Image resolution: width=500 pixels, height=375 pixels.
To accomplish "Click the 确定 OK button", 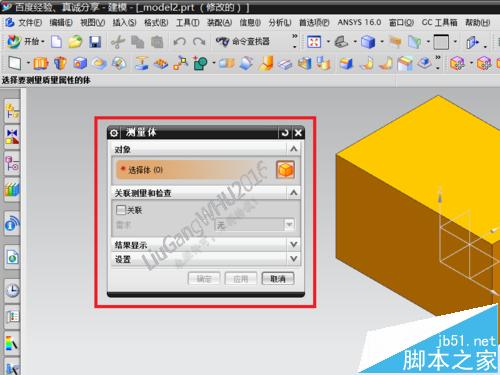I will [204, 279].
